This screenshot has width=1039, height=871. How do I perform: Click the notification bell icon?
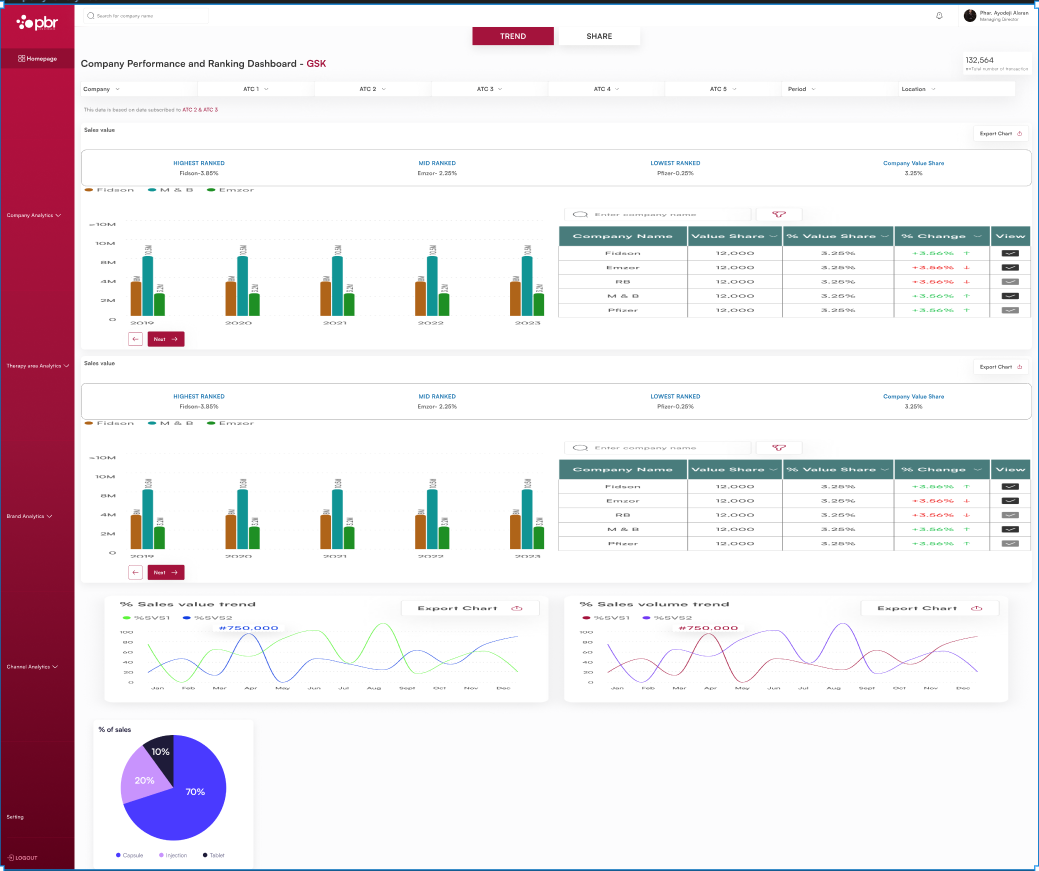coord(939,16)
